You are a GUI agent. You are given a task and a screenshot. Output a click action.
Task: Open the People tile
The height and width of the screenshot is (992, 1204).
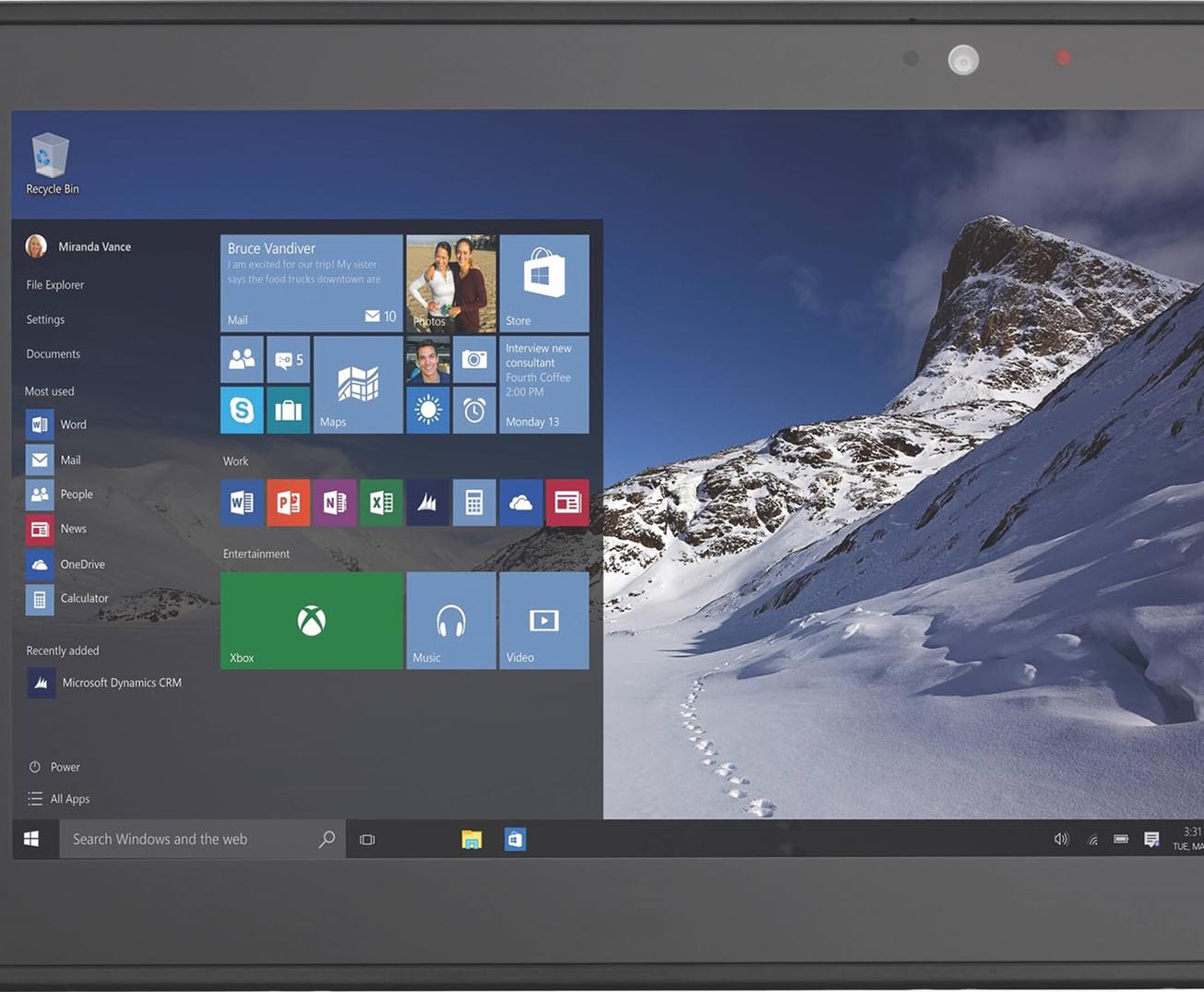point(242,360)
